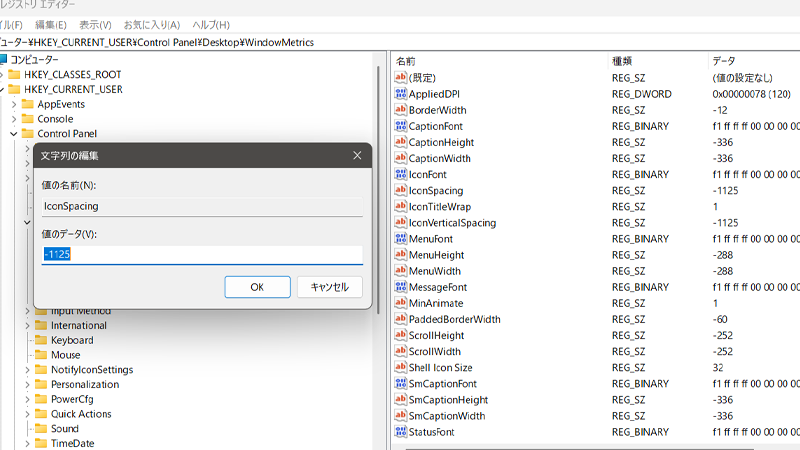Click the キャンセル button

330,287
